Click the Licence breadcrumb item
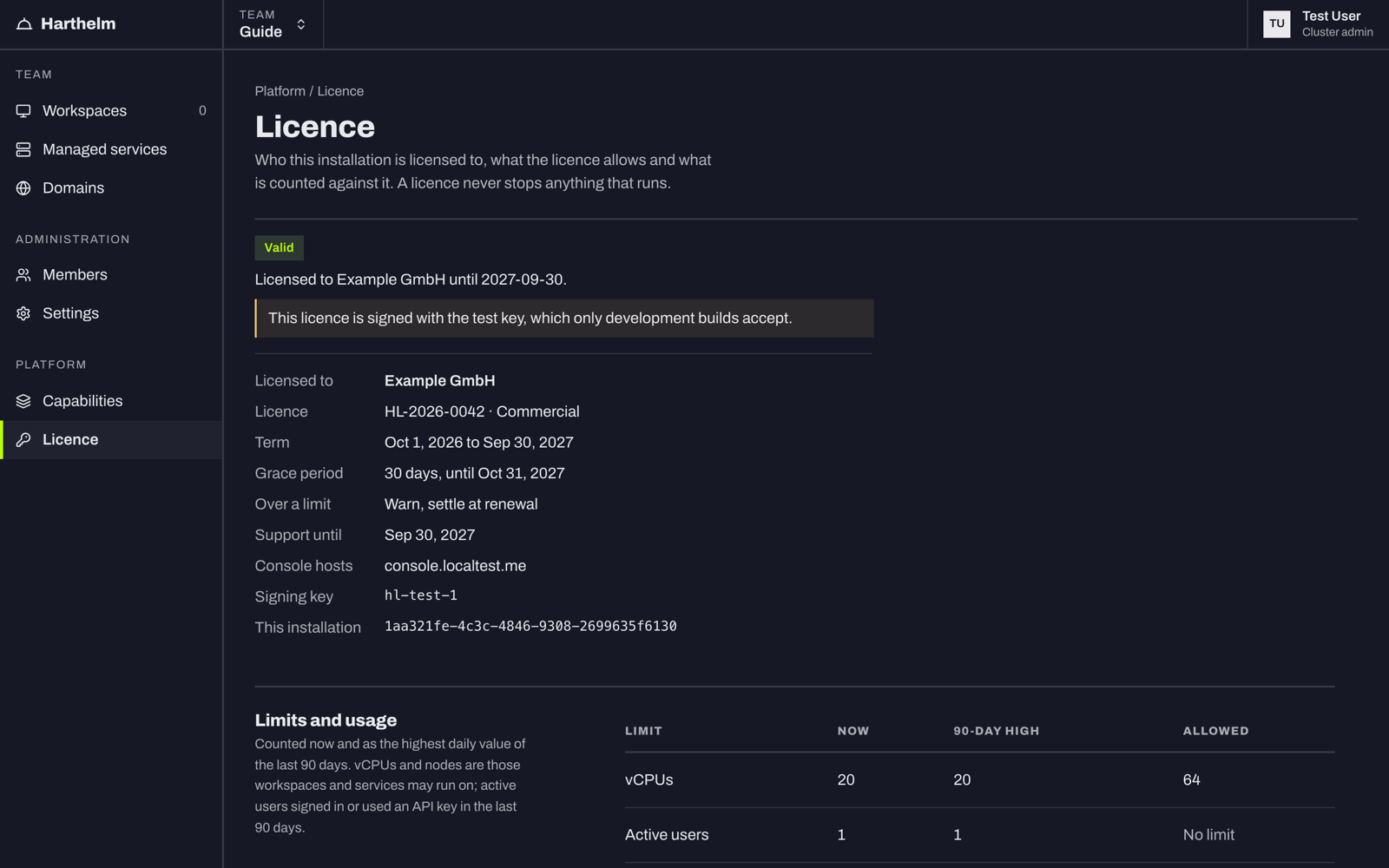1389x868 pixels. coord(340,91)
